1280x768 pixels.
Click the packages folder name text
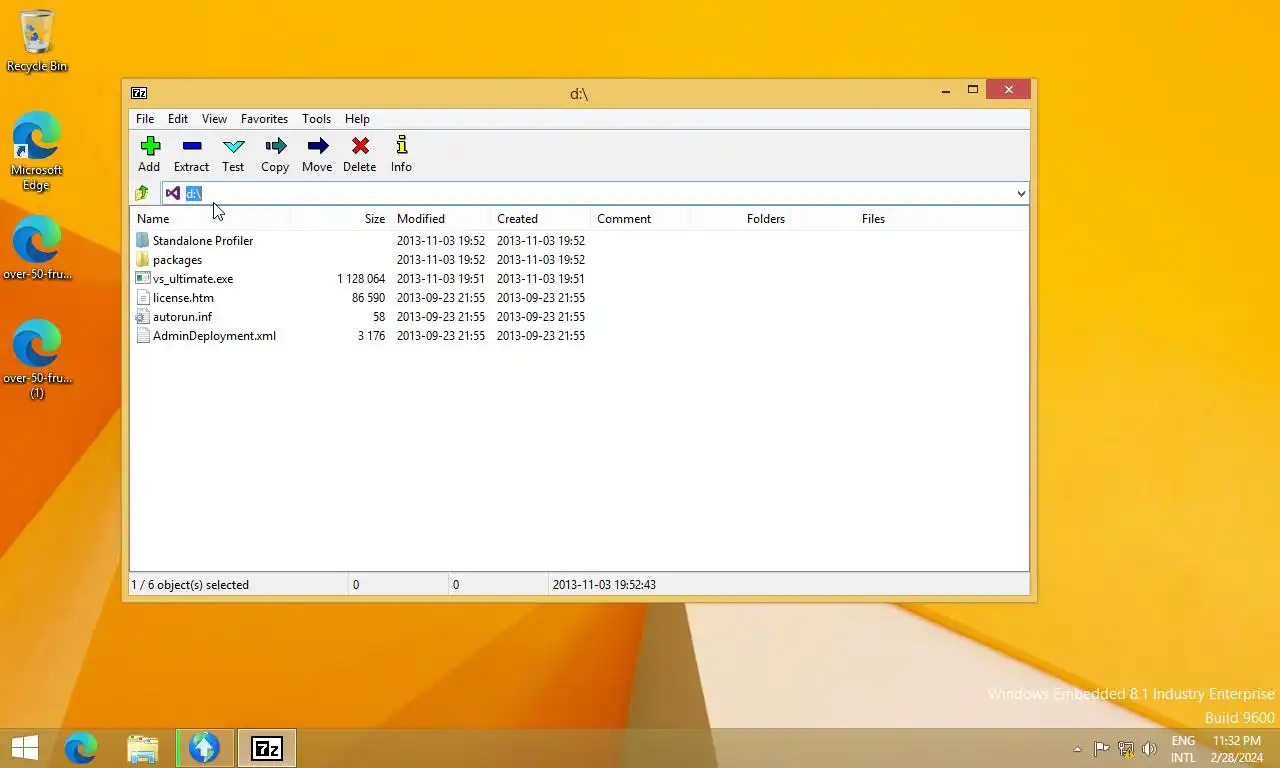coord(177,260)
